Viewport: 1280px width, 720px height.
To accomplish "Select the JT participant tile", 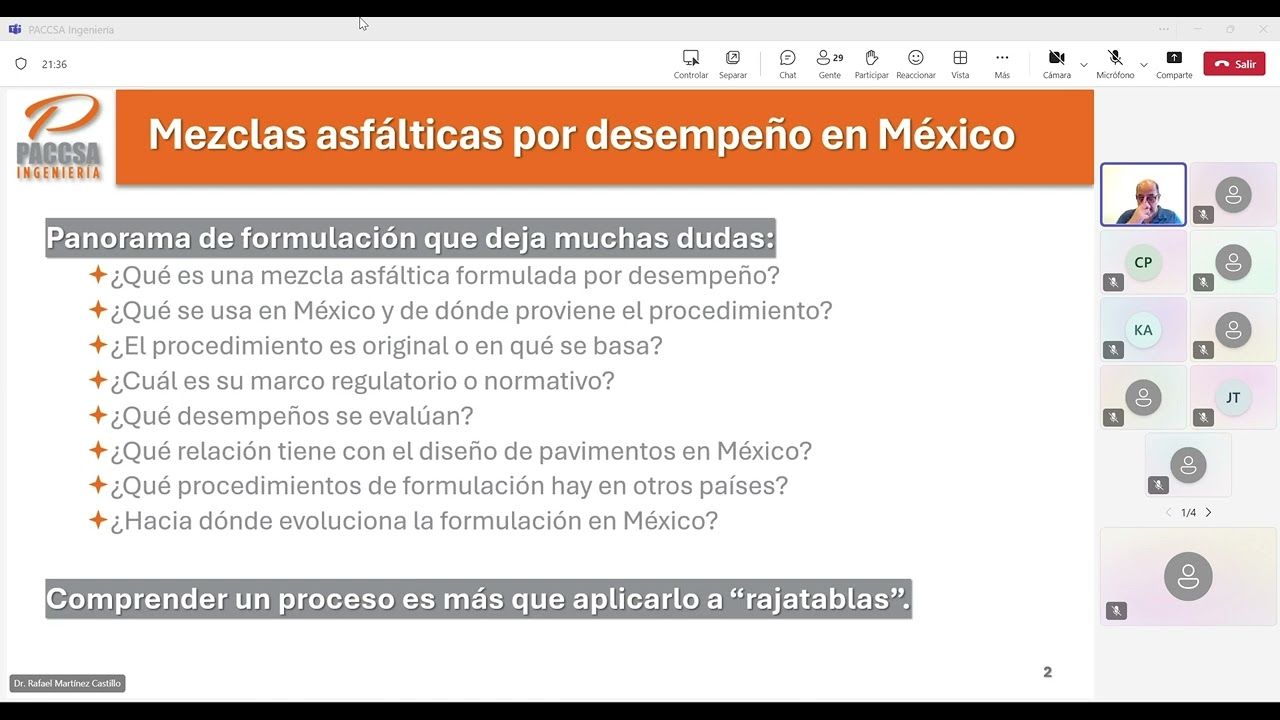I will [x=1233, y=397].
